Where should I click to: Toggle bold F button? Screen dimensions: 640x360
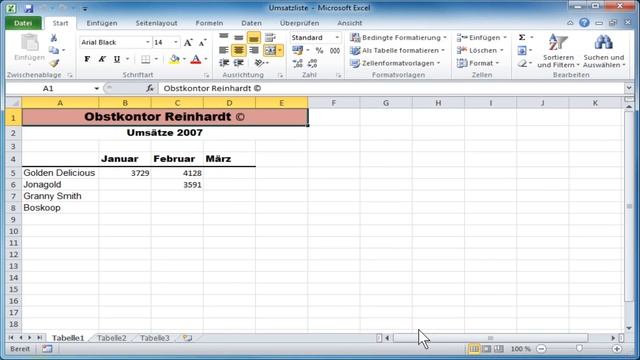tap(87, 60)
